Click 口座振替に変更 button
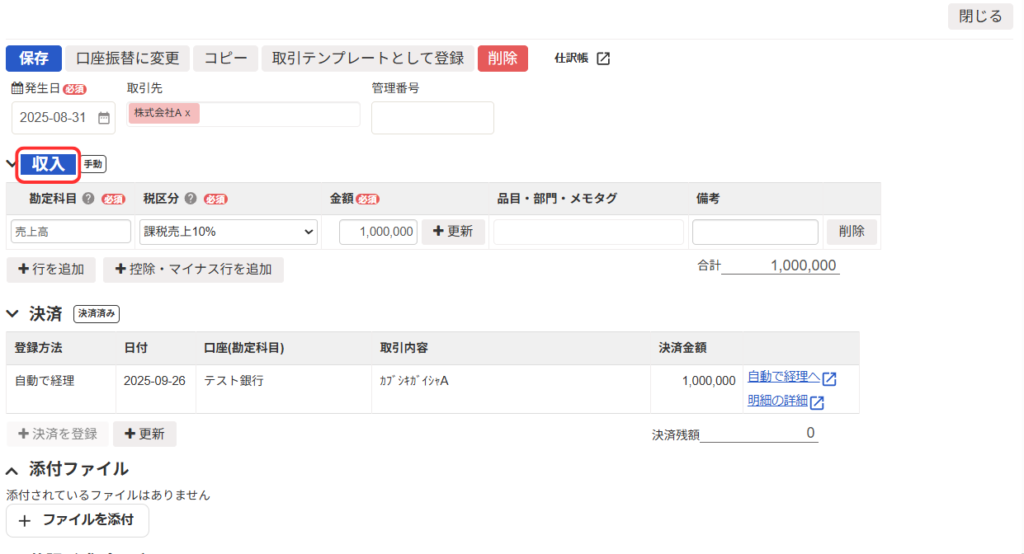Viewport: 1024px width, 554px height. [x=128, y=58]
